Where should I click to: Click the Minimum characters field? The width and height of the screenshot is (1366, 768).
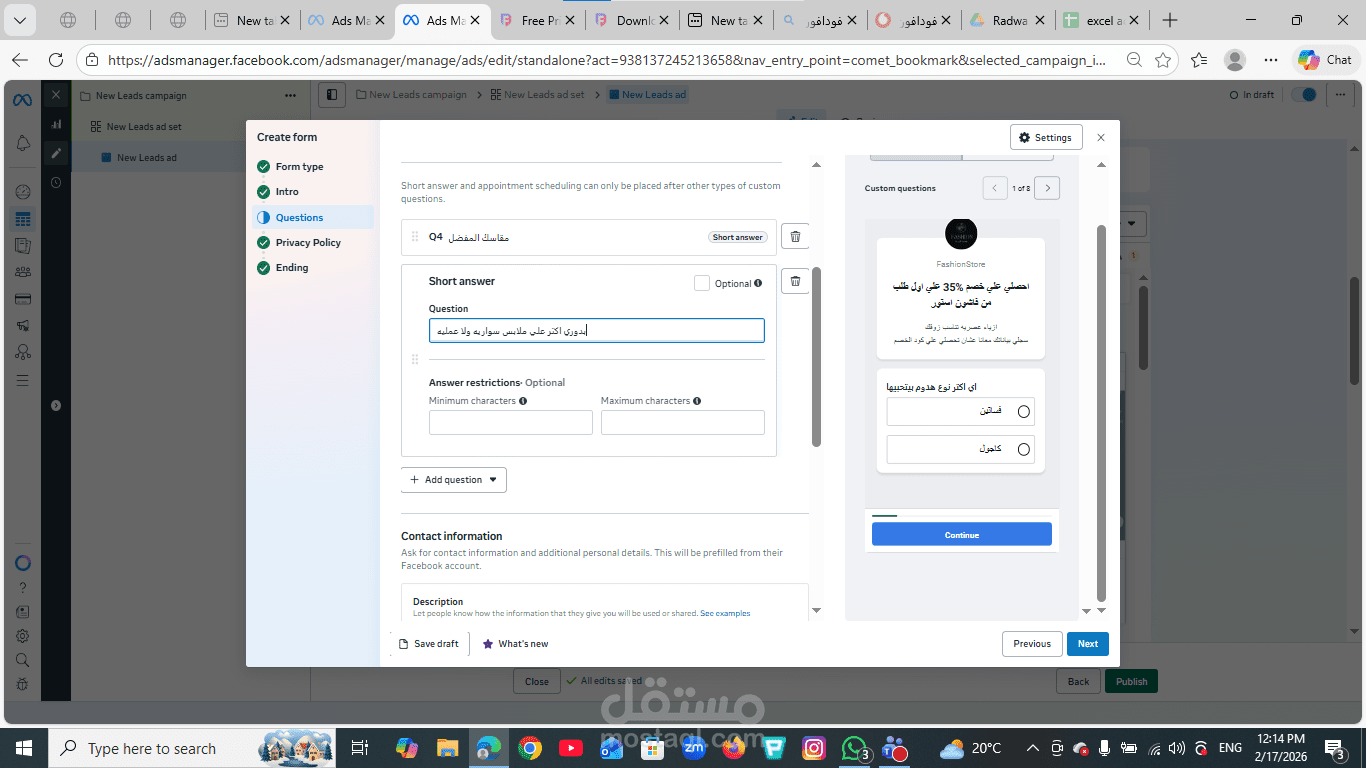[511, 423]
